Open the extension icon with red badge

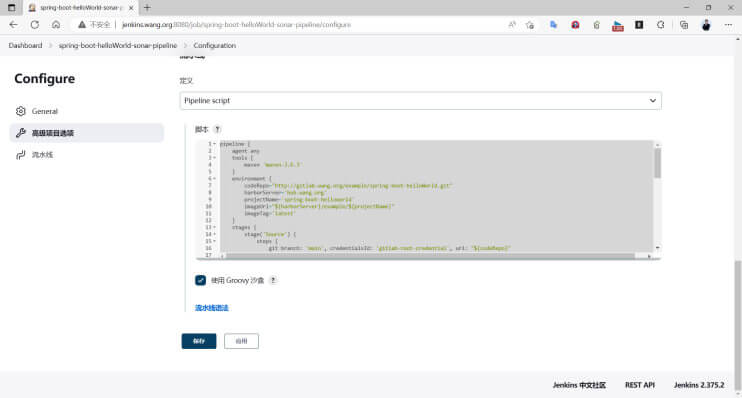[618, 26]
